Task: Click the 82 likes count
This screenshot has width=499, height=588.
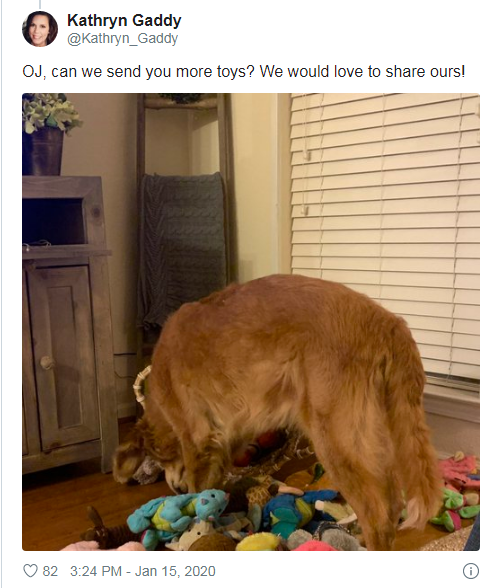Action: coord(50,571)
